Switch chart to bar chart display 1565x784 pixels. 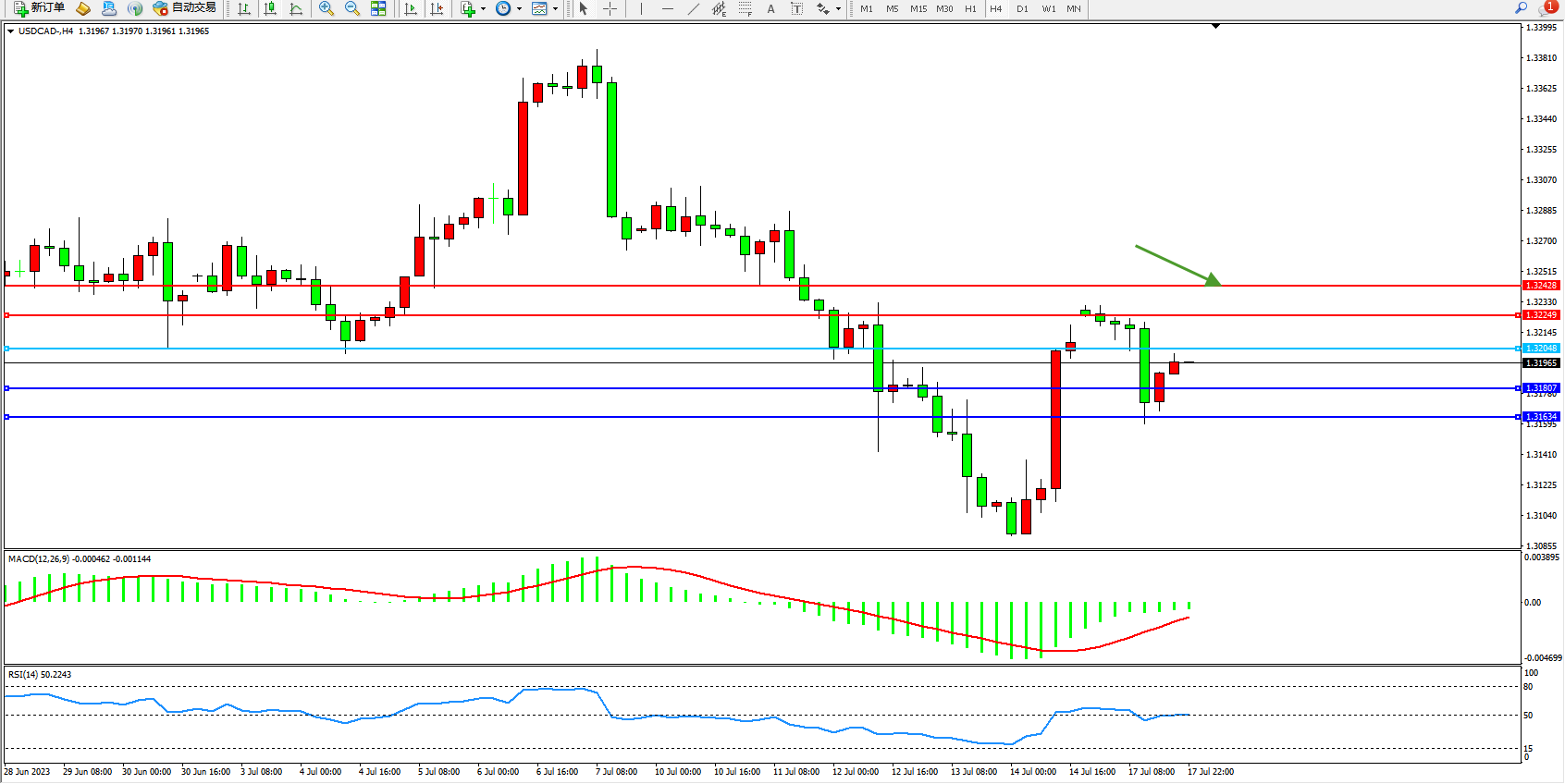(x=244, y=8)
